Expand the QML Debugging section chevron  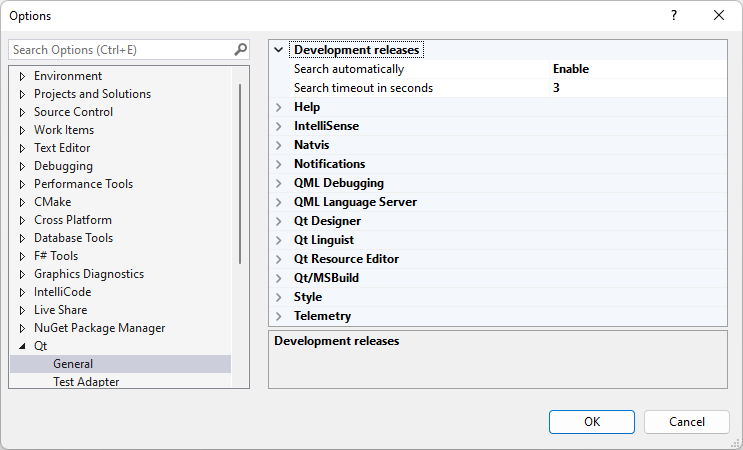(279, 183)
